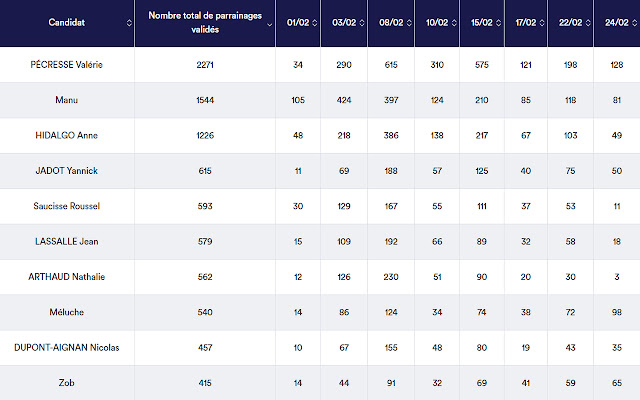Image resolution: width=640 pixels, height=400 pixels.
Task: Click the JADOT Yannick name cell
Action: point(68,171)
